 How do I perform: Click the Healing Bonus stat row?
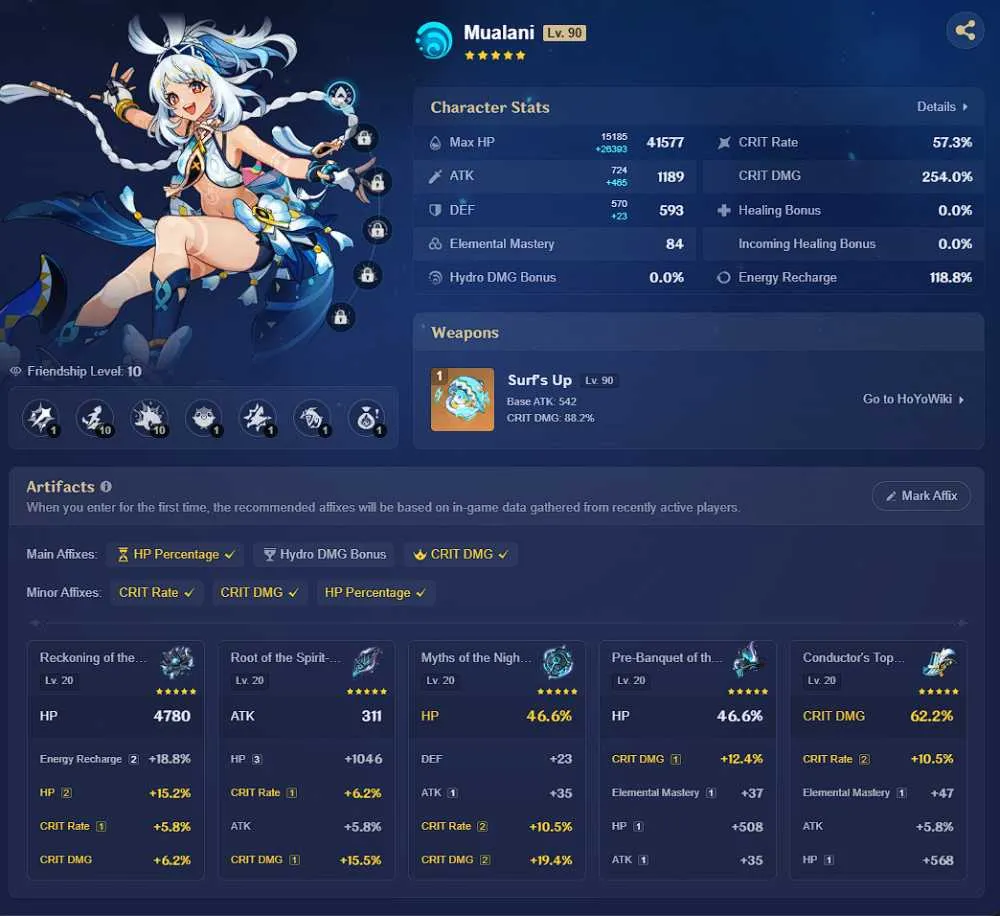pyautogui.click(x=843, y=210)
